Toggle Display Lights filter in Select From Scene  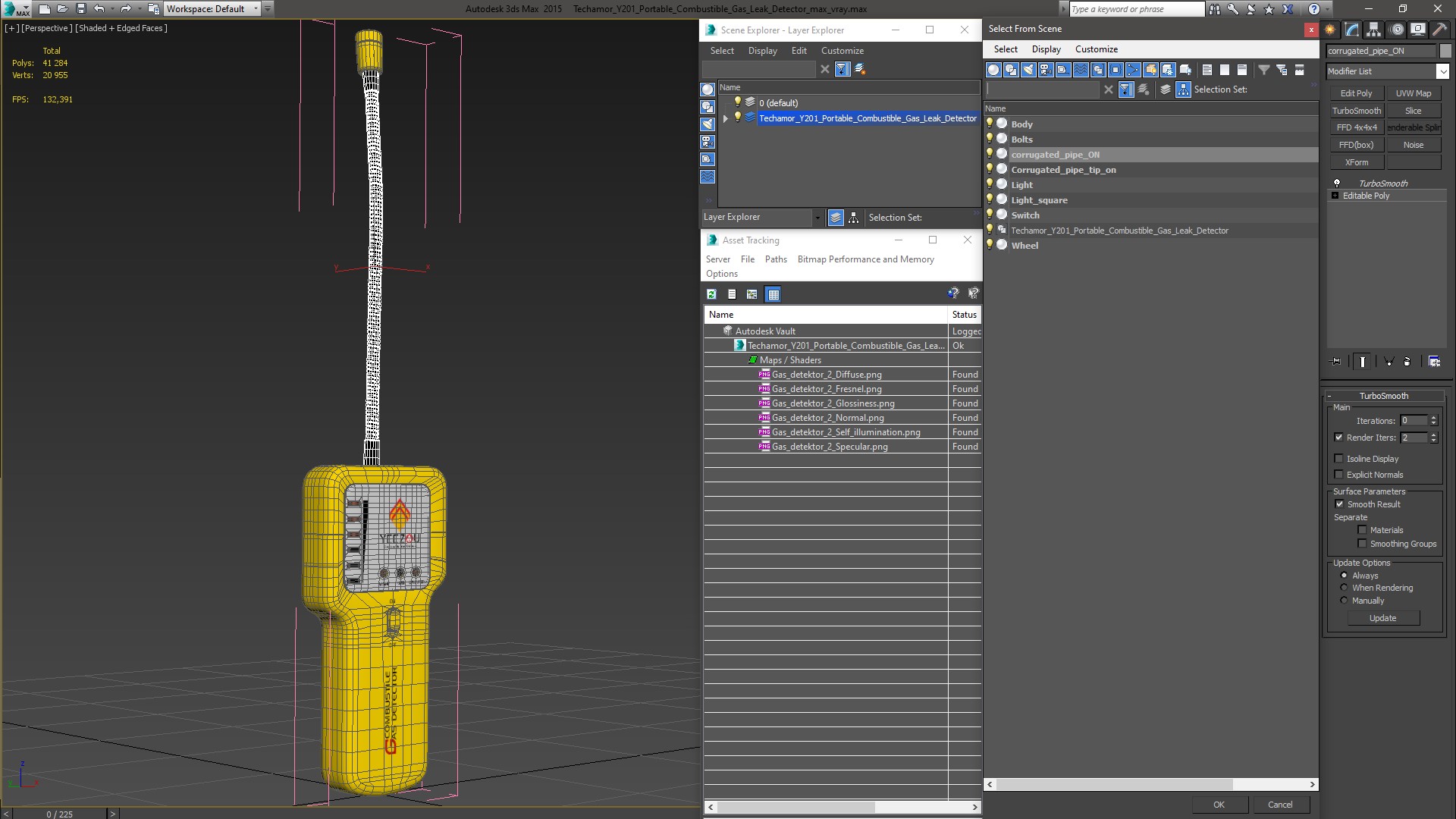(x=1028, y=70)
